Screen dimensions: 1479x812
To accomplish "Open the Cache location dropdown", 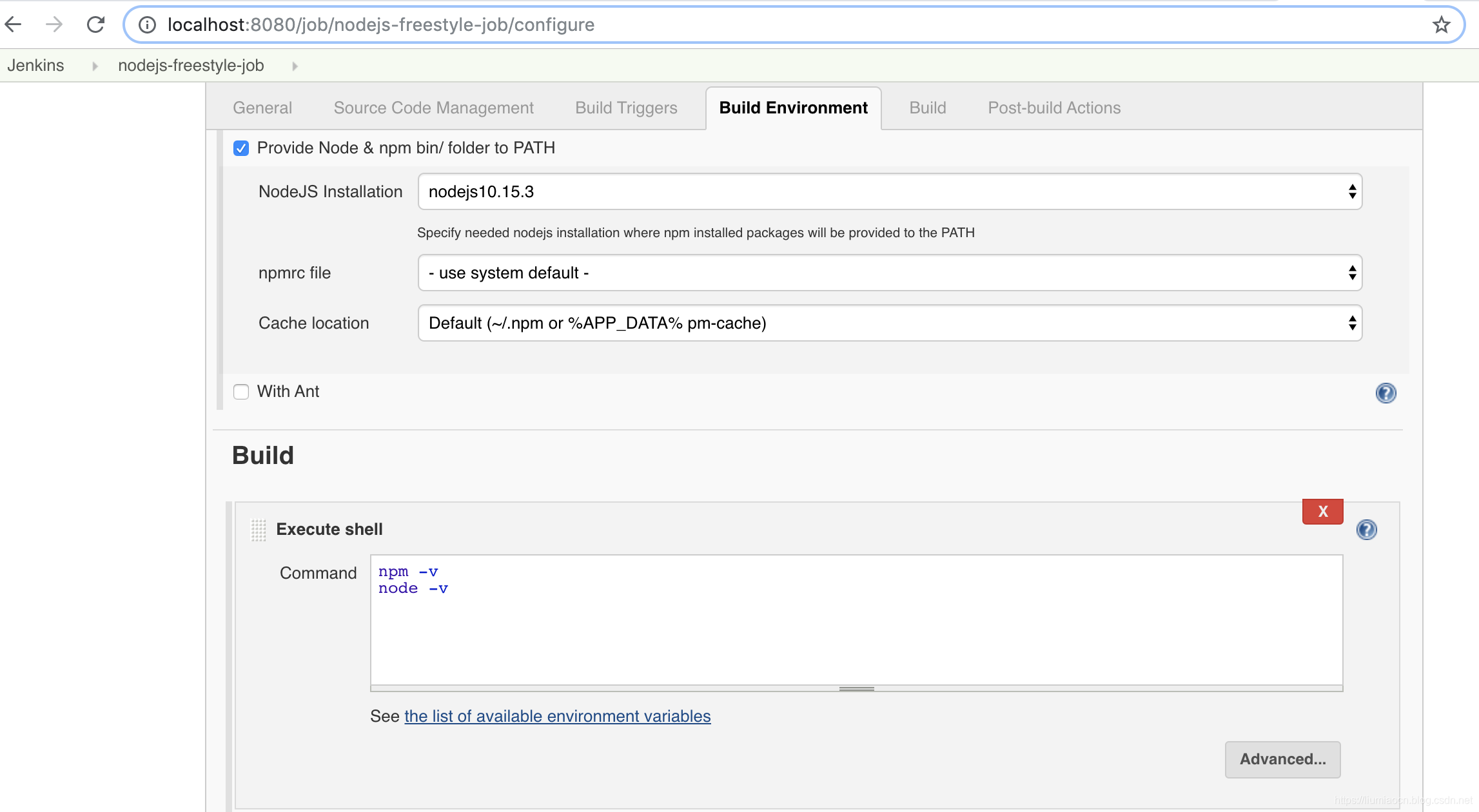I will [x=890, y=323].
